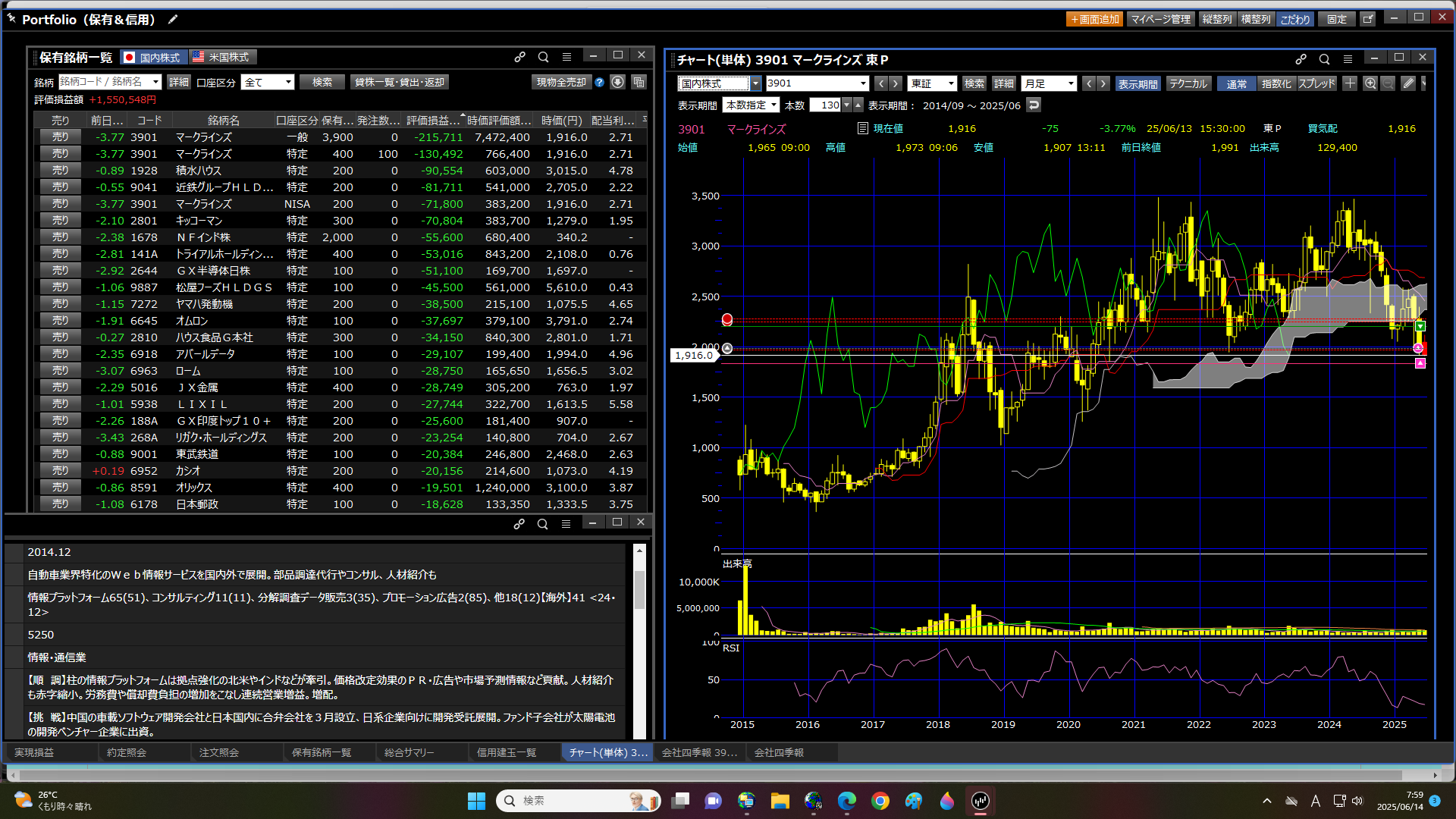Open search icon in company info panel header

pos(542,523)
